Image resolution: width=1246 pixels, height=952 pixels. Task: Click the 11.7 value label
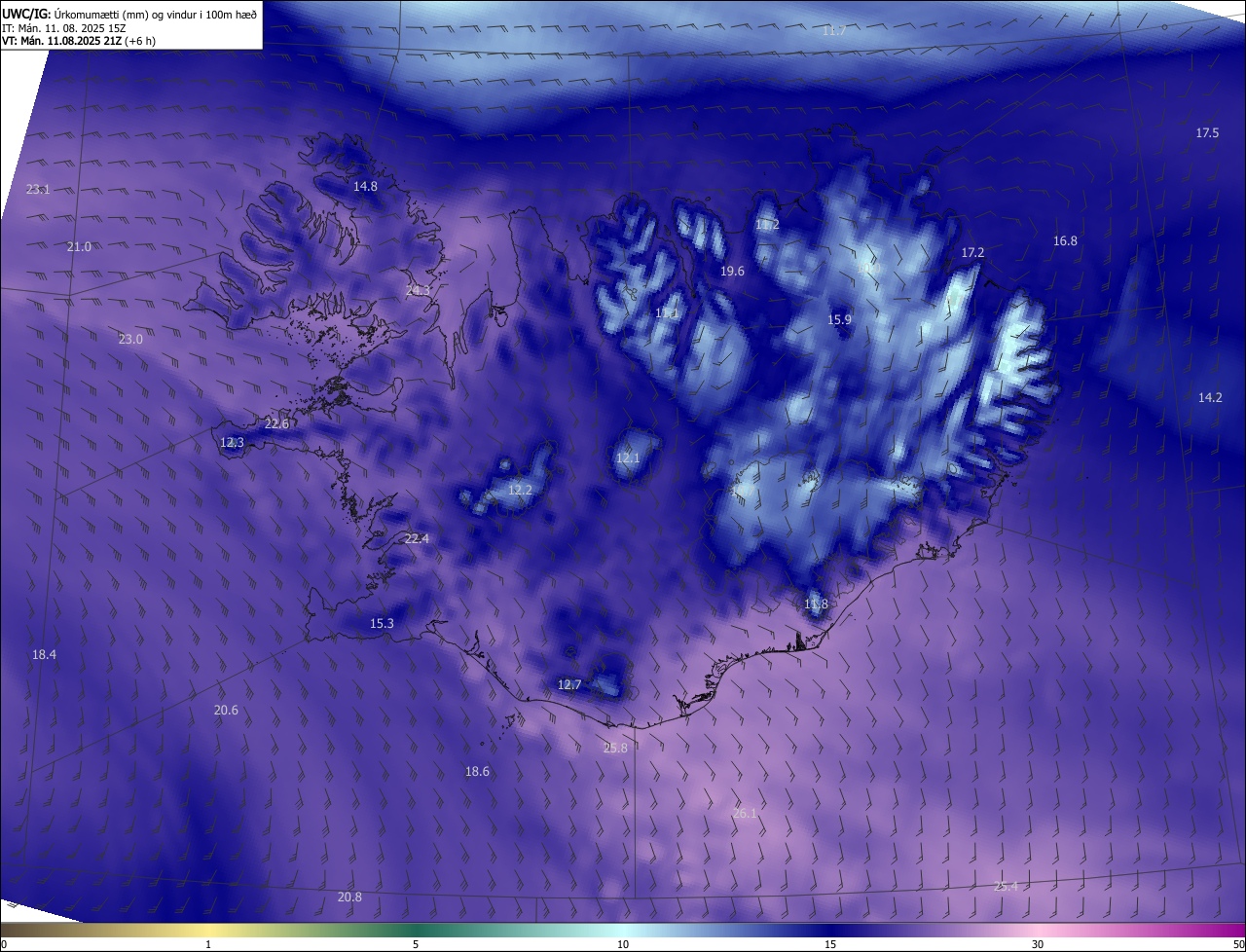tap(834, 31)
